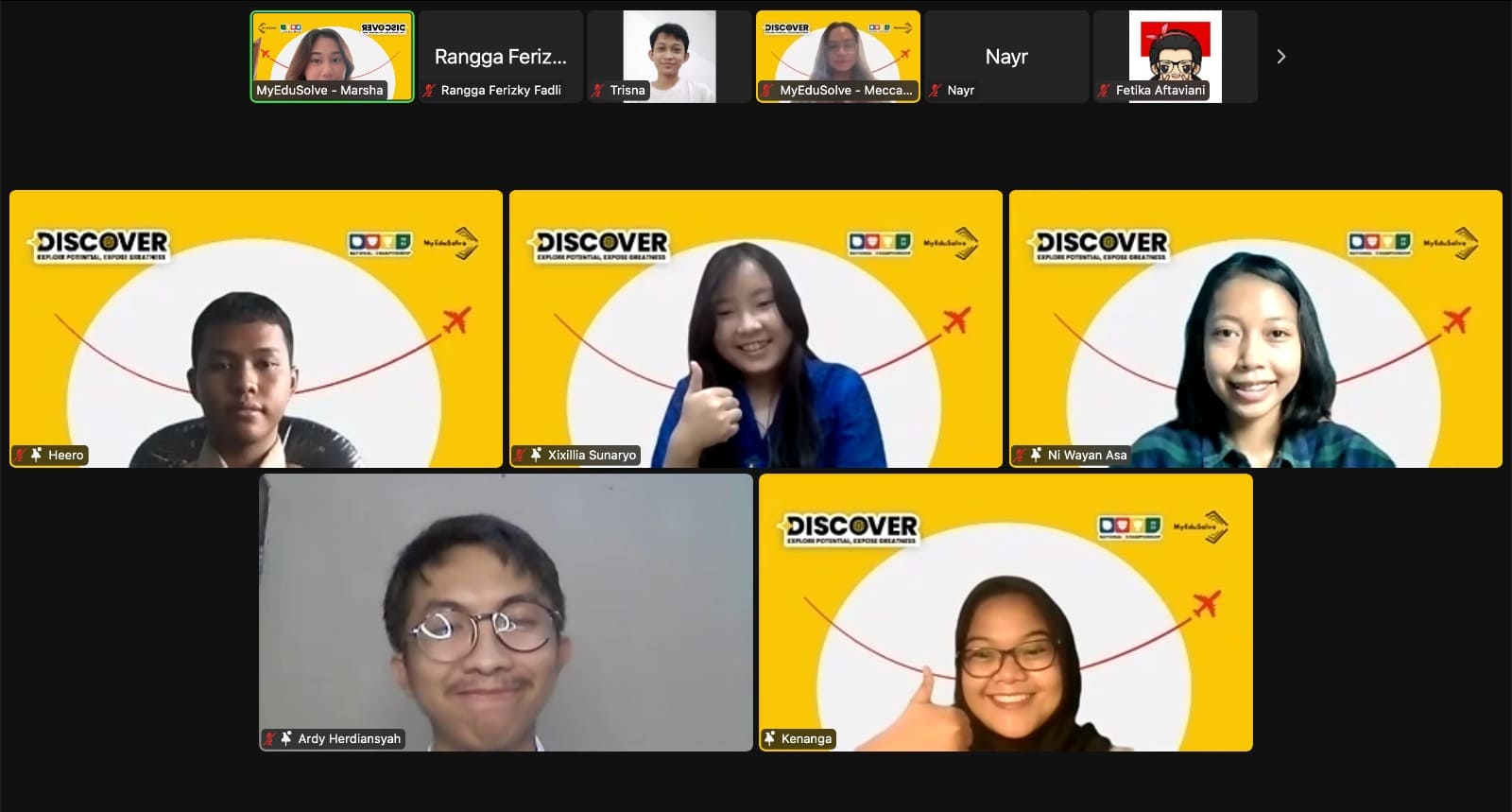Viewport: 1512px width, 812px height.
Task: Click muted mic icon on Rangga Ferizky Fadli
Action: pyautogui.click(x=429, y=91)
